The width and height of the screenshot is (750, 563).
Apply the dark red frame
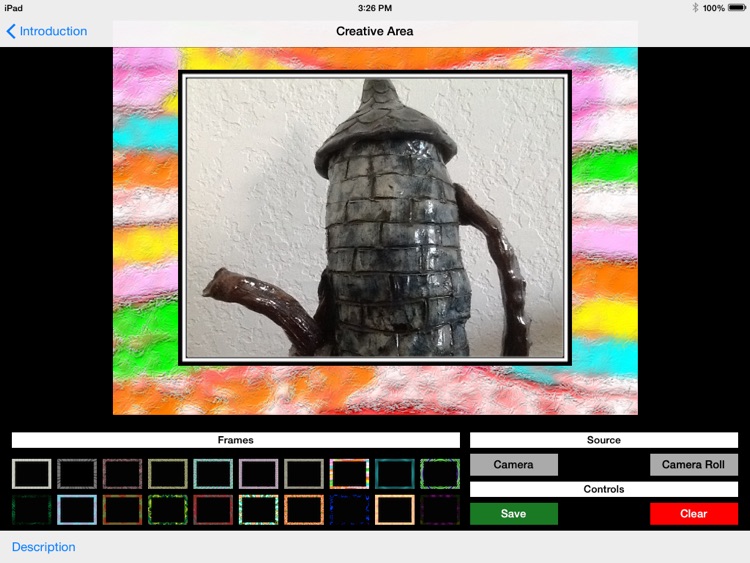(x=213, y=510)
